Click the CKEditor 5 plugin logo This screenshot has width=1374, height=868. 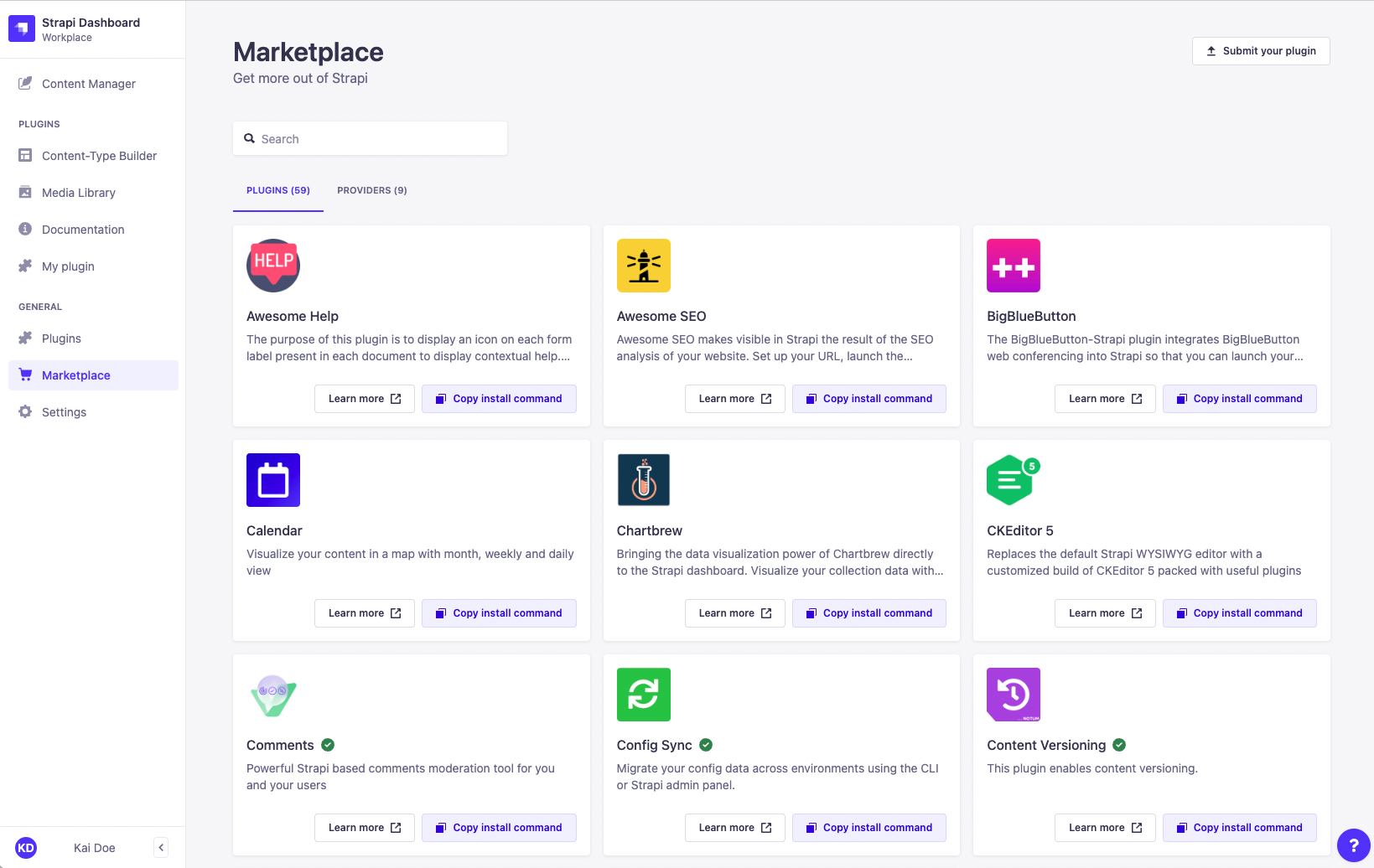1014,480
